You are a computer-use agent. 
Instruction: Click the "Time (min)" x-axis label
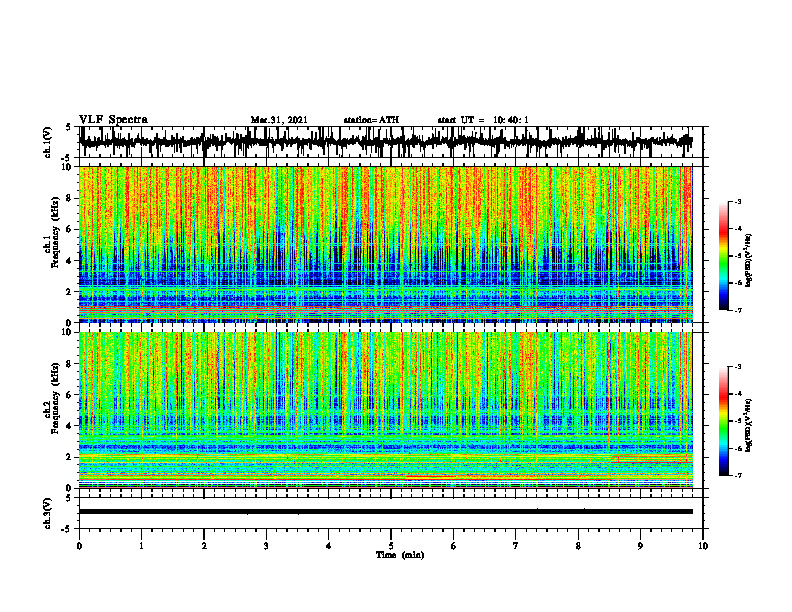(x=400, y=555)
